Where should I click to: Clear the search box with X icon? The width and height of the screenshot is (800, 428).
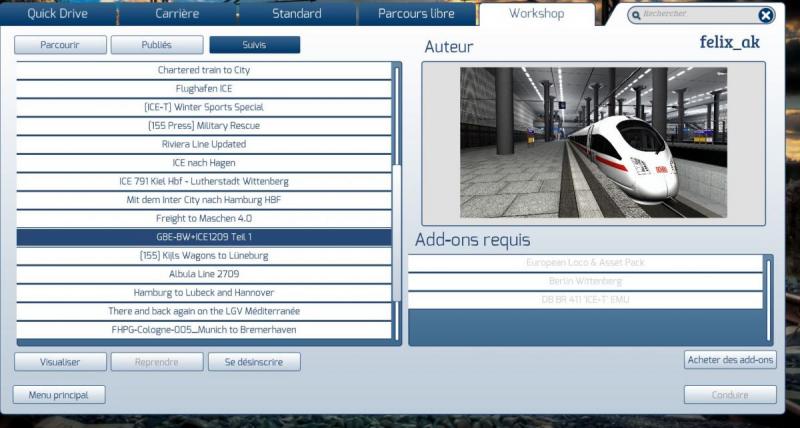point(765,16)
